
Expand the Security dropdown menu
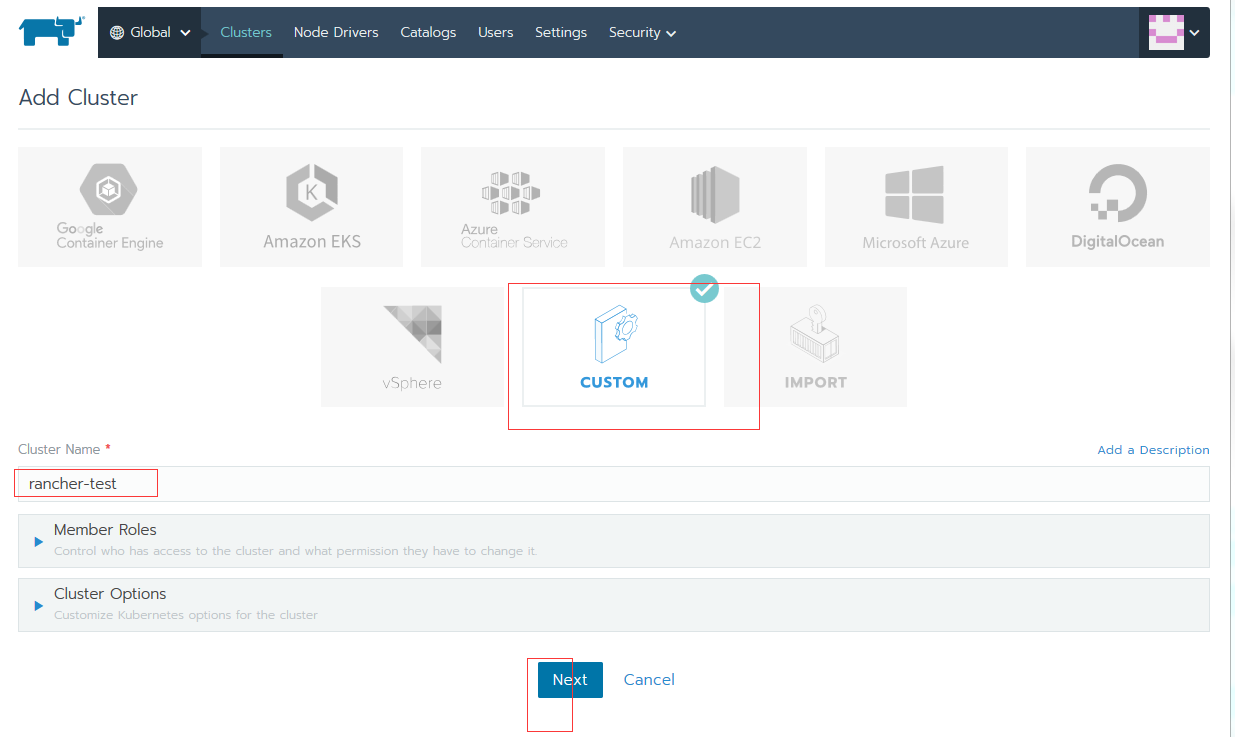click(642, 32)
